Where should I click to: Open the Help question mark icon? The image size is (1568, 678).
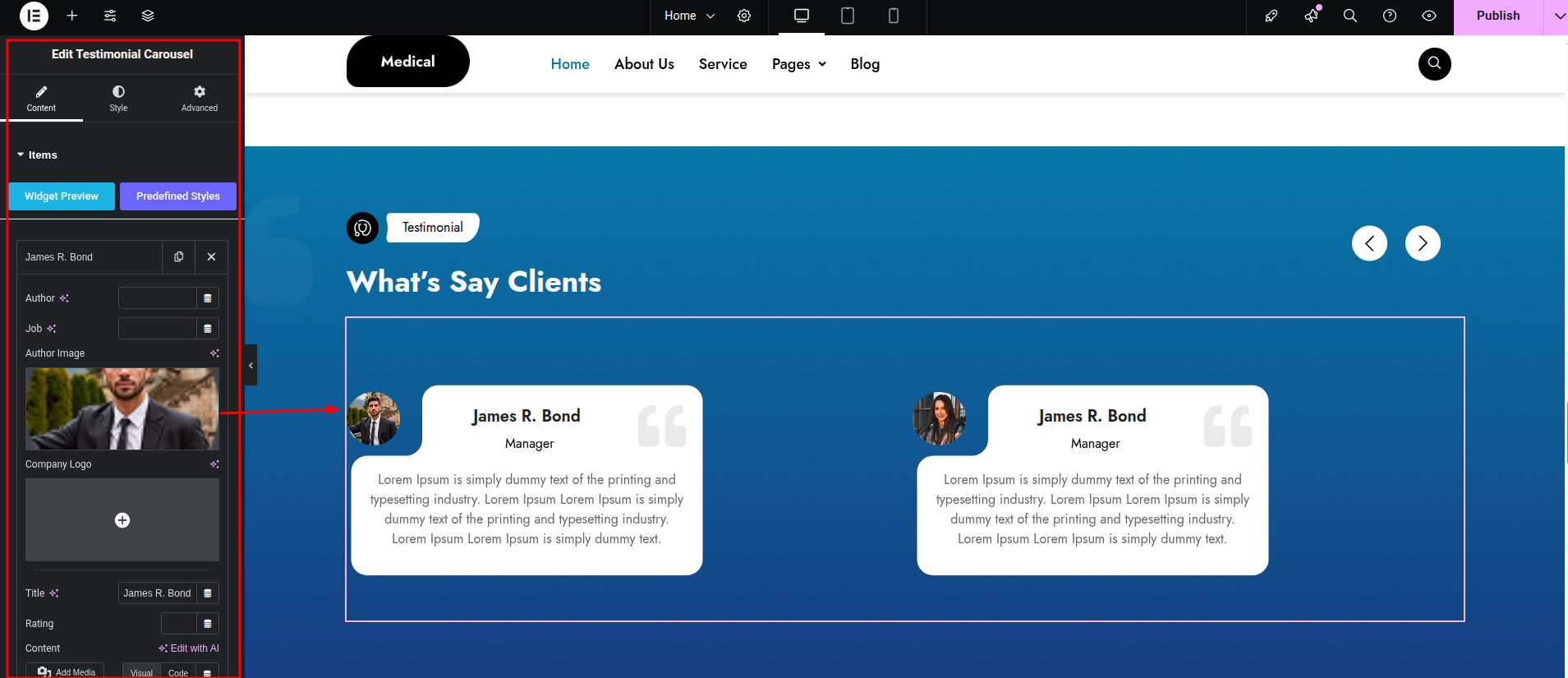[1390, 16]
